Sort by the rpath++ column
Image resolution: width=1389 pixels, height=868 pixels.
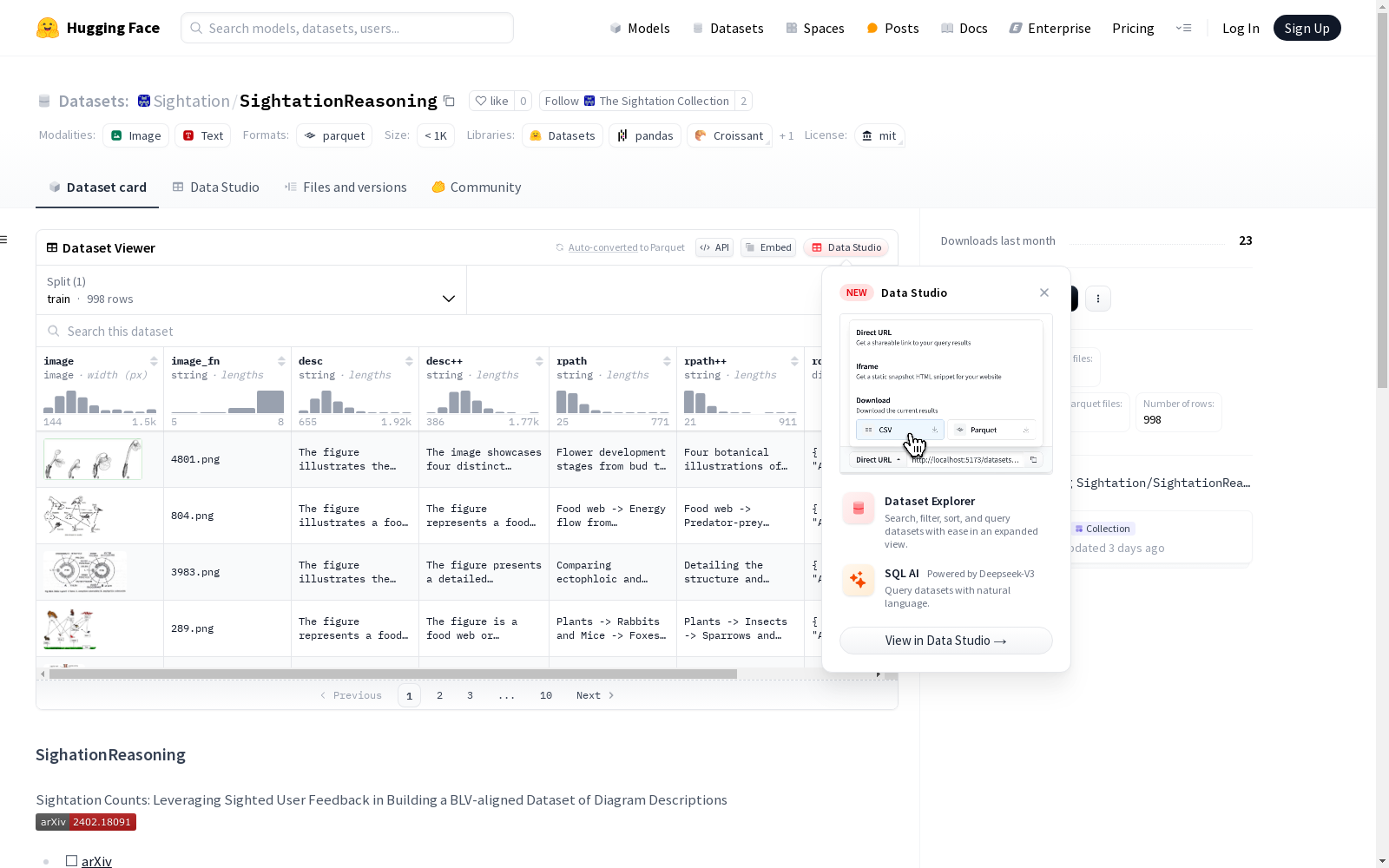[794, 361]
